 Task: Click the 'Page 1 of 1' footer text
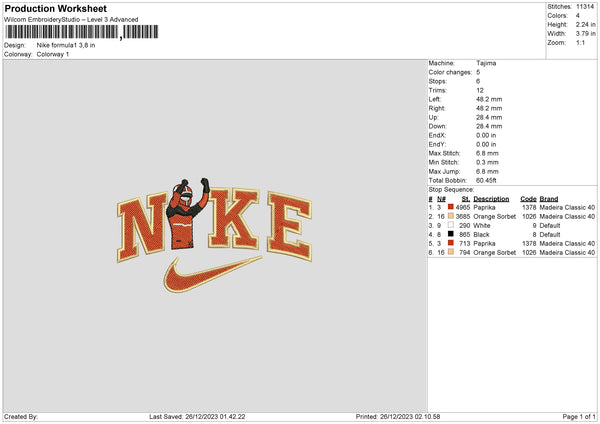tap(579, 417)
